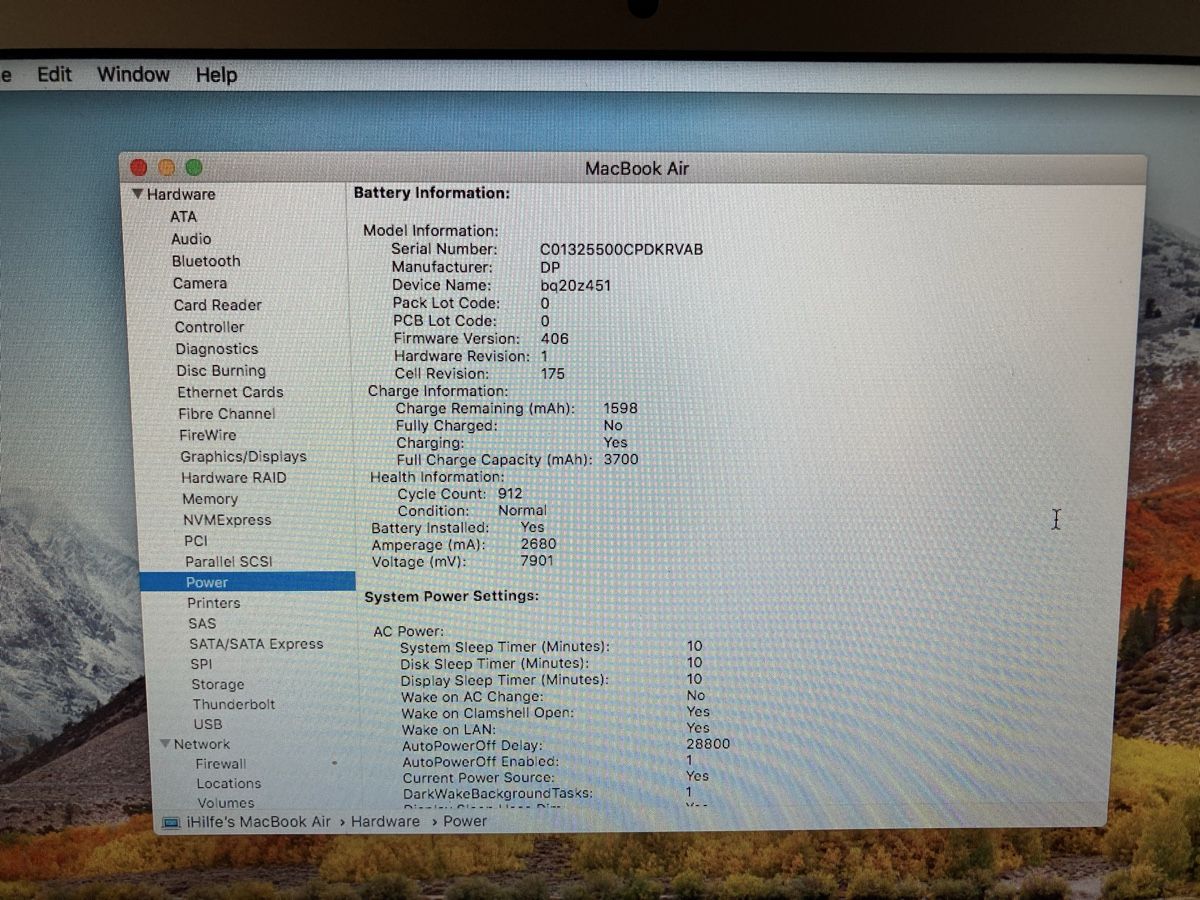This screenshot has width=1200, height=900.
Task: Select PCI in the sidebar
Action: tap(196, 541)
